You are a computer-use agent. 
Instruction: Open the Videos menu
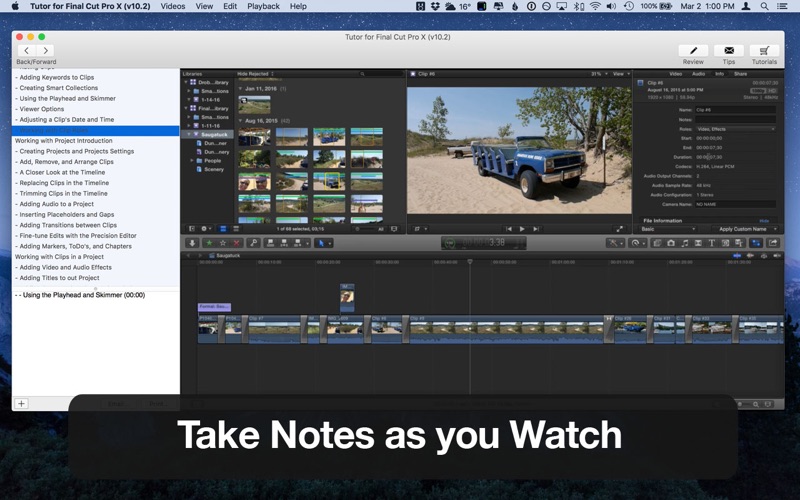click(x=173, y=6)
